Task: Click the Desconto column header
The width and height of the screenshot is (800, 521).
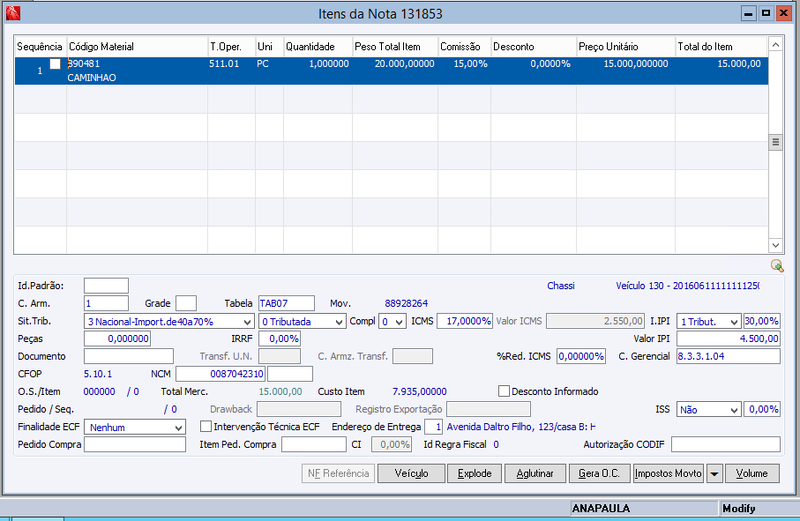Action: click(x=534, y=46)
